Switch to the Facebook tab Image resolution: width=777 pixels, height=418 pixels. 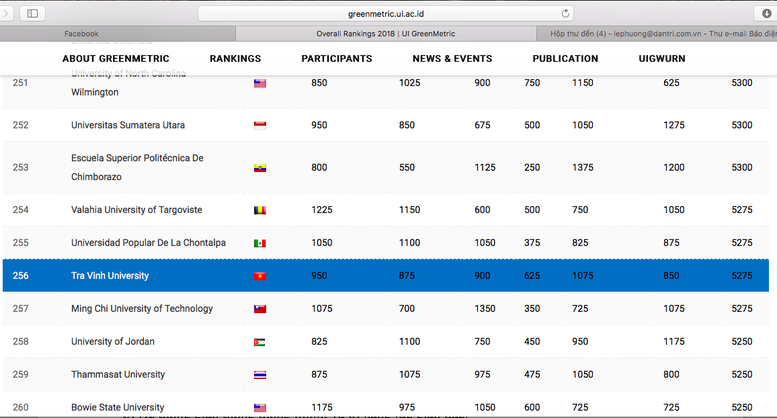pyautogui.click(x=82, y=33)
